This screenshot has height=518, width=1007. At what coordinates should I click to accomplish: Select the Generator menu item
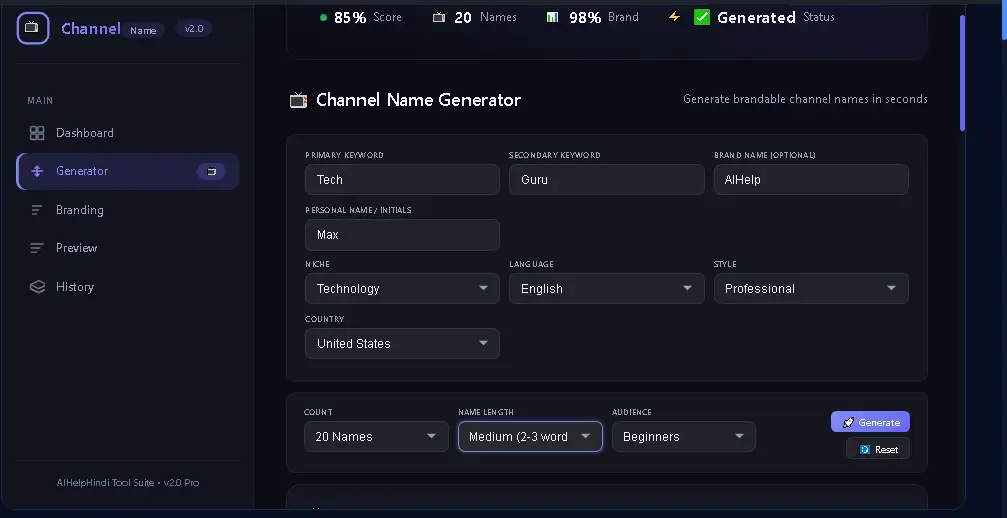coord(128,171)
